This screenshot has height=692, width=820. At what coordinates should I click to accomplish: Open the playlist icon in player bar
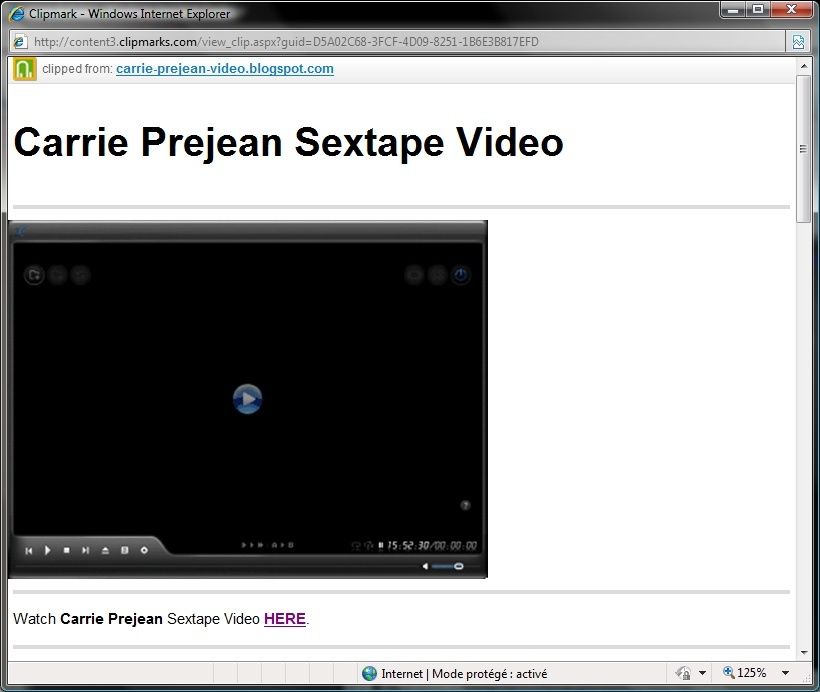point(124,550)
